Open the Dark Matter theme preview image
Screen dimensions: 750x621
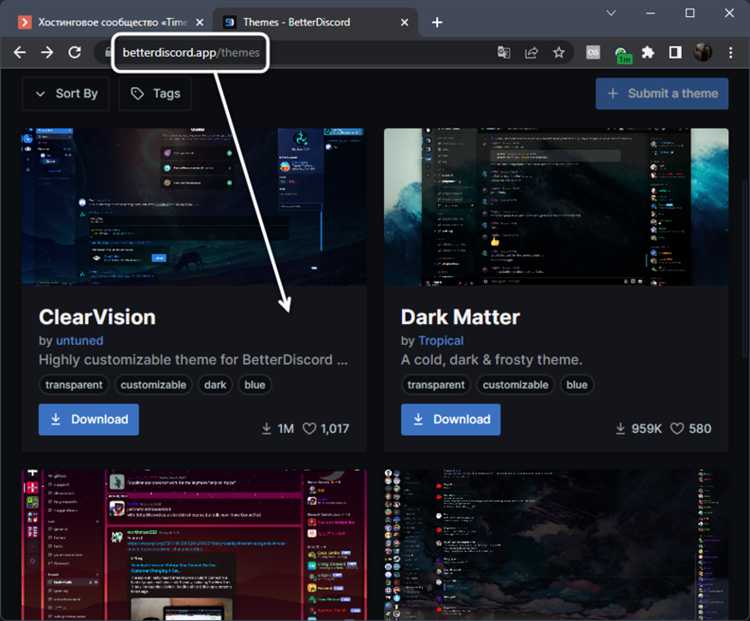(556, 207)
